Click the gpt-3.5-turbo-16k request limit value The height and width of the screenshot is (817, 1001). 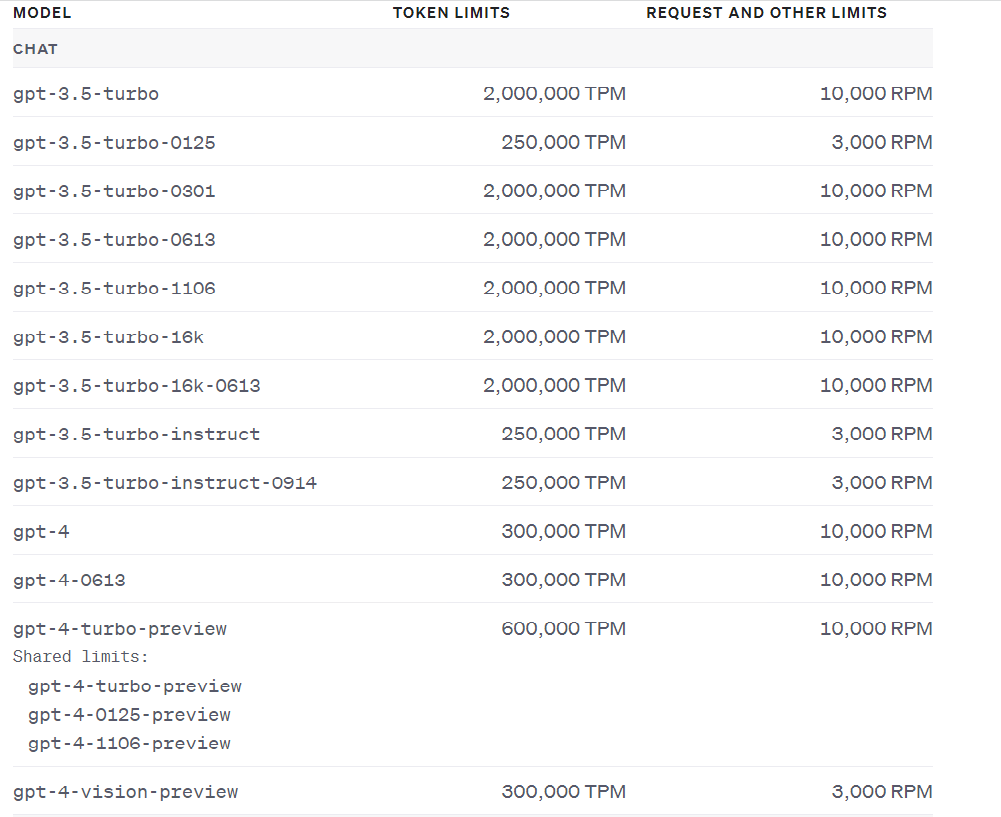[876, 336]
